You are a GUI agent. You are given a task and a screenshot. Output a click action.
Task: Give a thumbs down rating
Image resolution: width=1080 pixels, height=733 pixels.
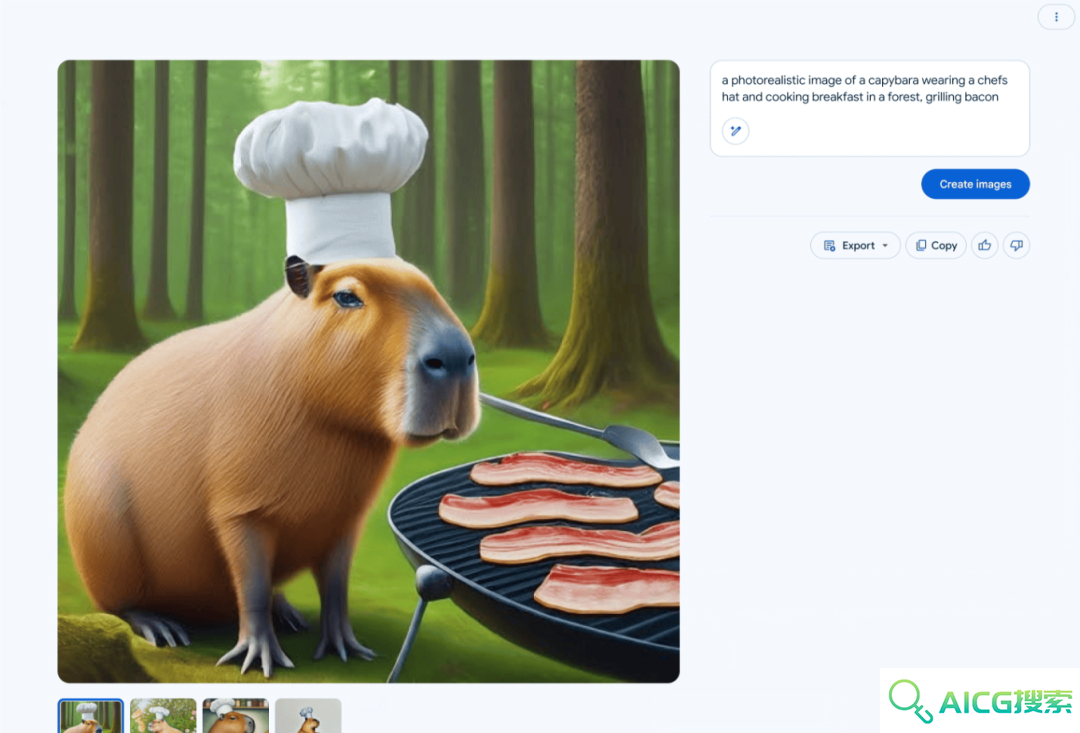point(1017,245)
